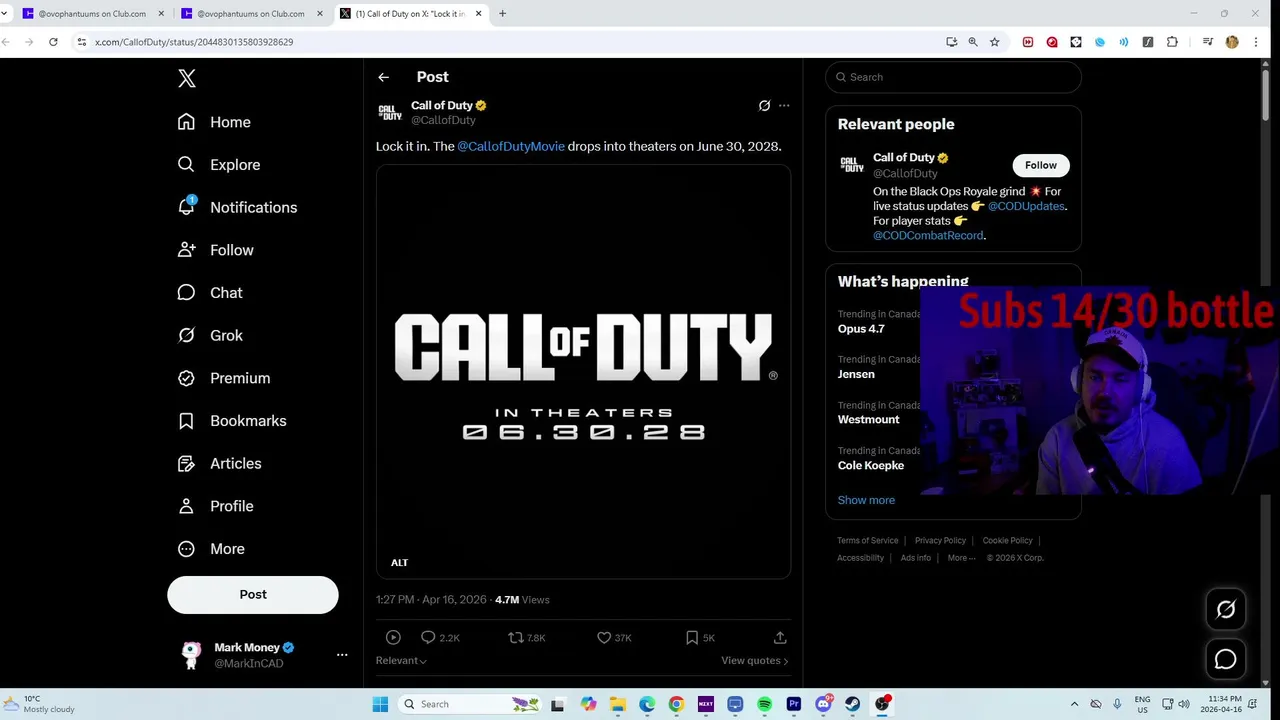Screen dimensions: 1280x720
Task: Open View quotes link
Action: pyautogui.click(x=754, y=660)
